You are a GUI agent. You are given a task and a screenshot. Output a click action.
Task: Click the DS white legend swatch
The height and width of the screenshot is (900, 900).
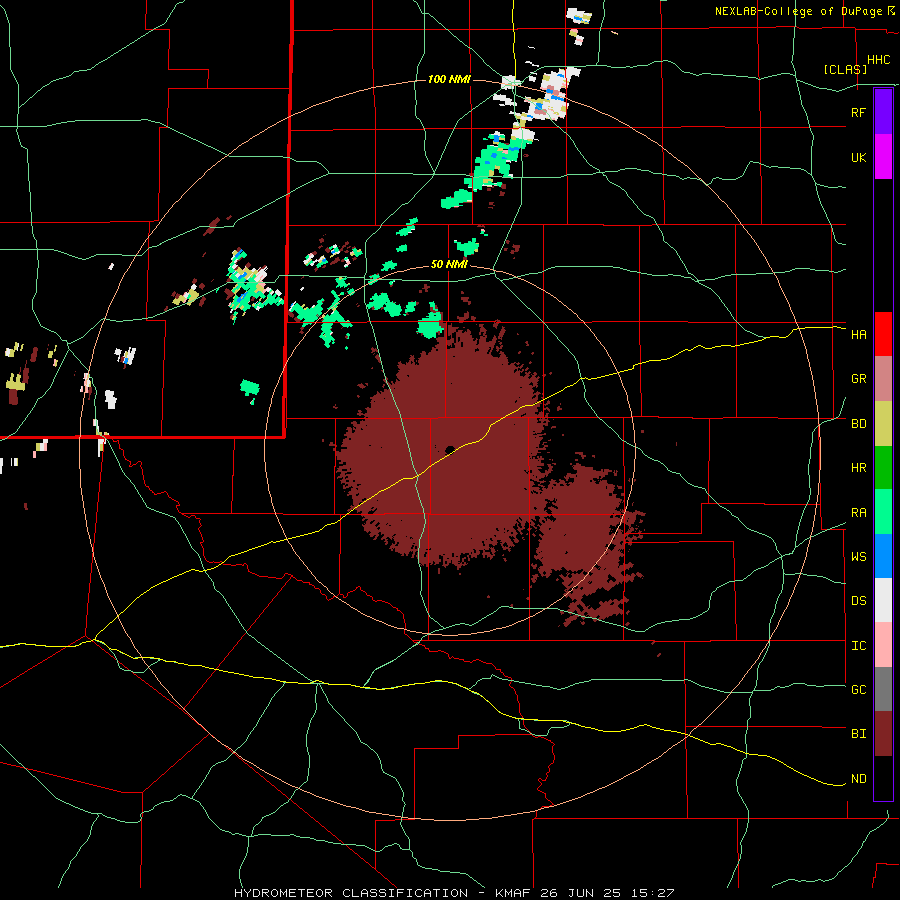pos(883,600)
